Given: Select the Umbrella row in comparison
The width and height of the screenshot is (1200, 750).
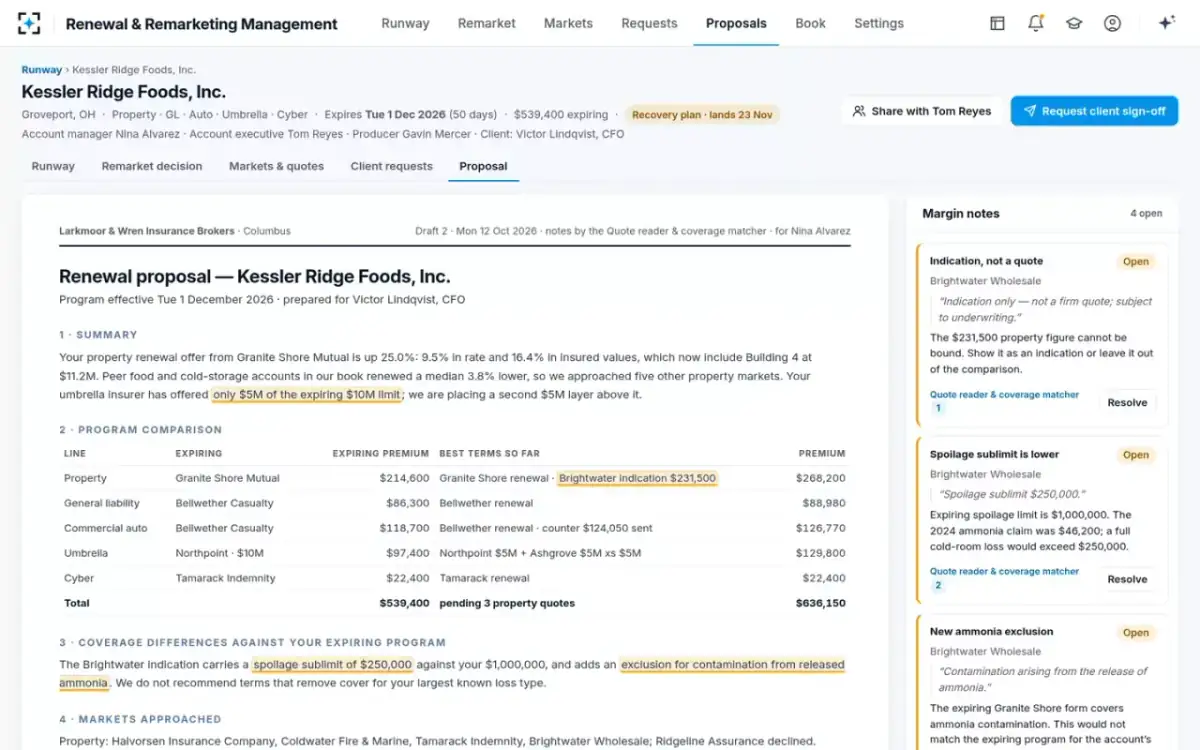Looking at the screenshot, I should (x=455, y=553).
